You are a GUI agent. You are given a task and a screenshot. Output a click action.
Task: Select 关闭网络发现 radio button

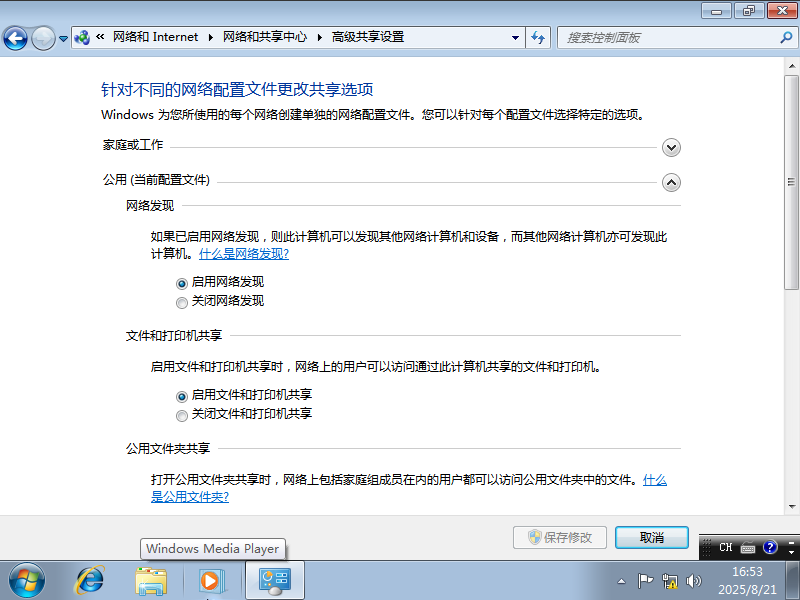182,303
